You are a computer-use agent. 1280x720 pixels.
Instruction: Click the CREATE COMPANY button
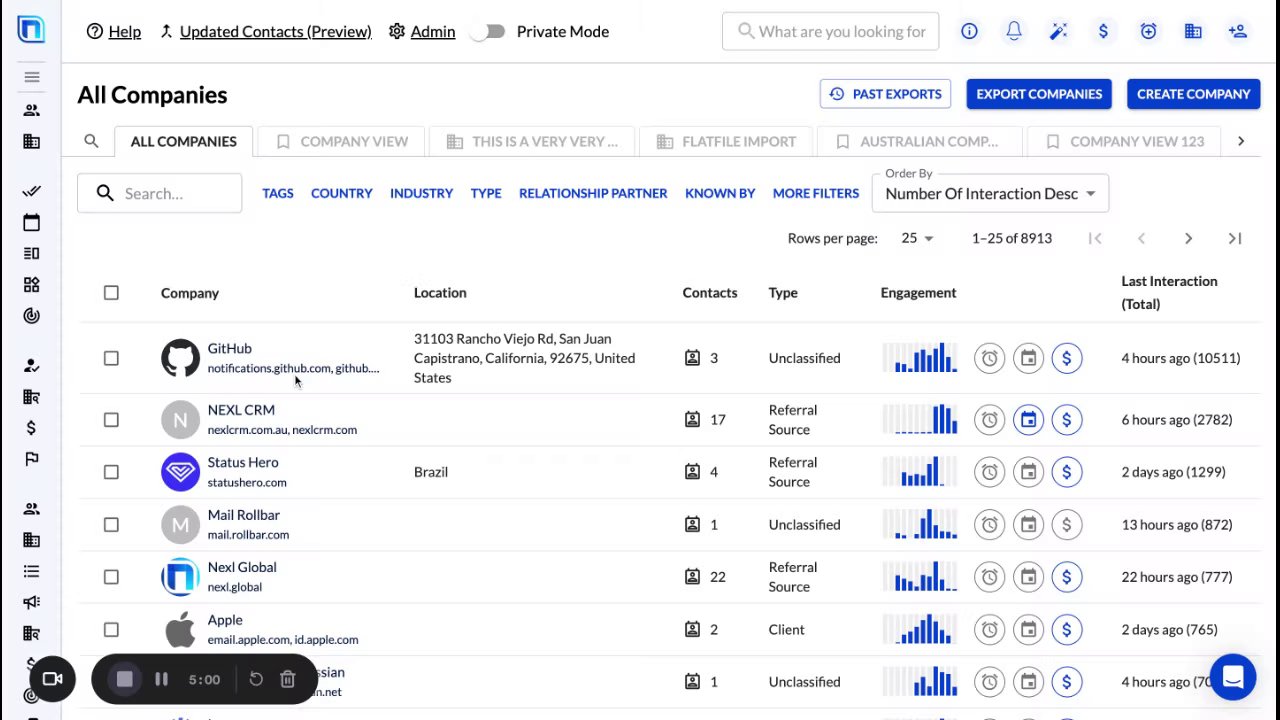point(1193,94)
